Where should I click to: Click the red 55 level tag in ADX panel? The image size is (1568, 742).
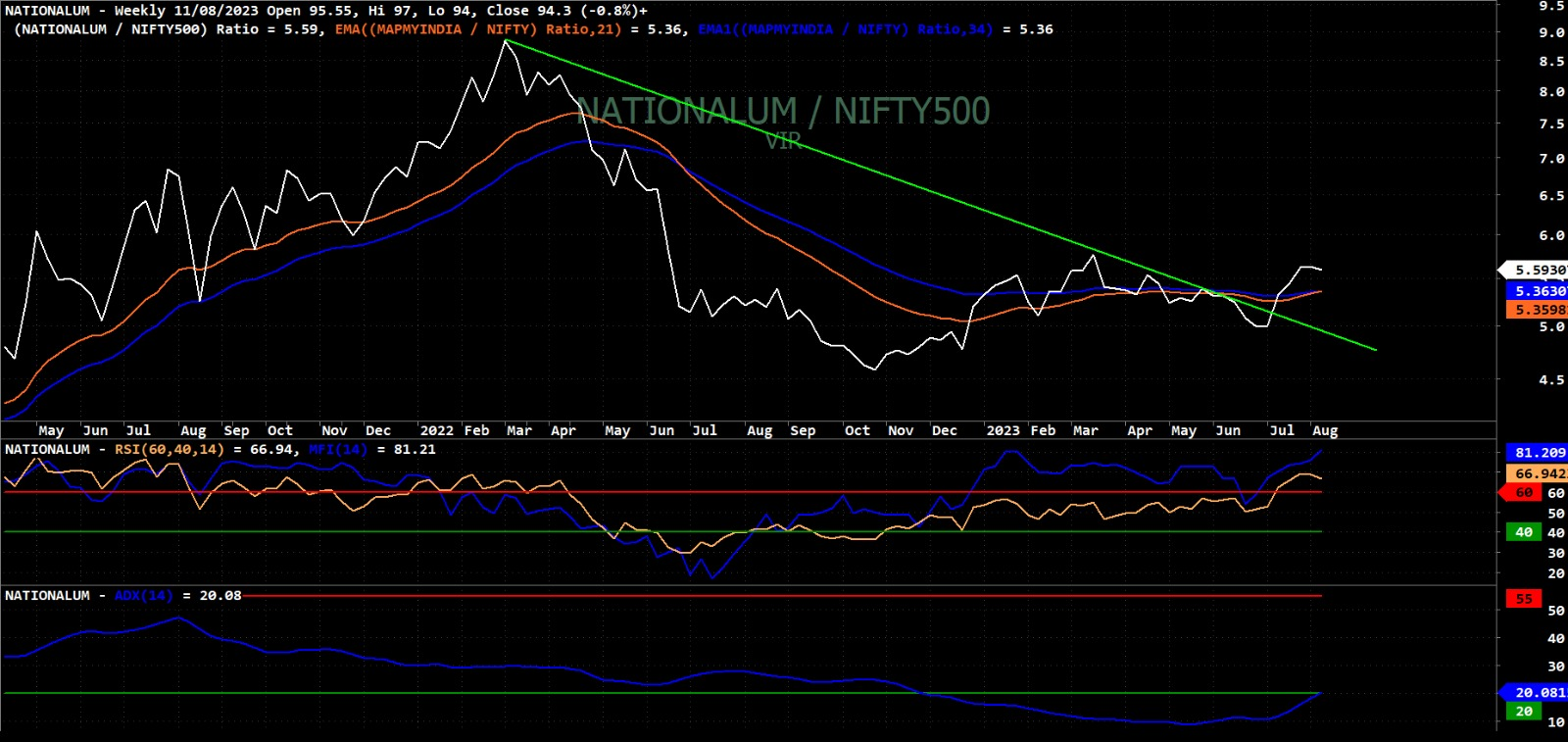click(x=1524, y=599)
